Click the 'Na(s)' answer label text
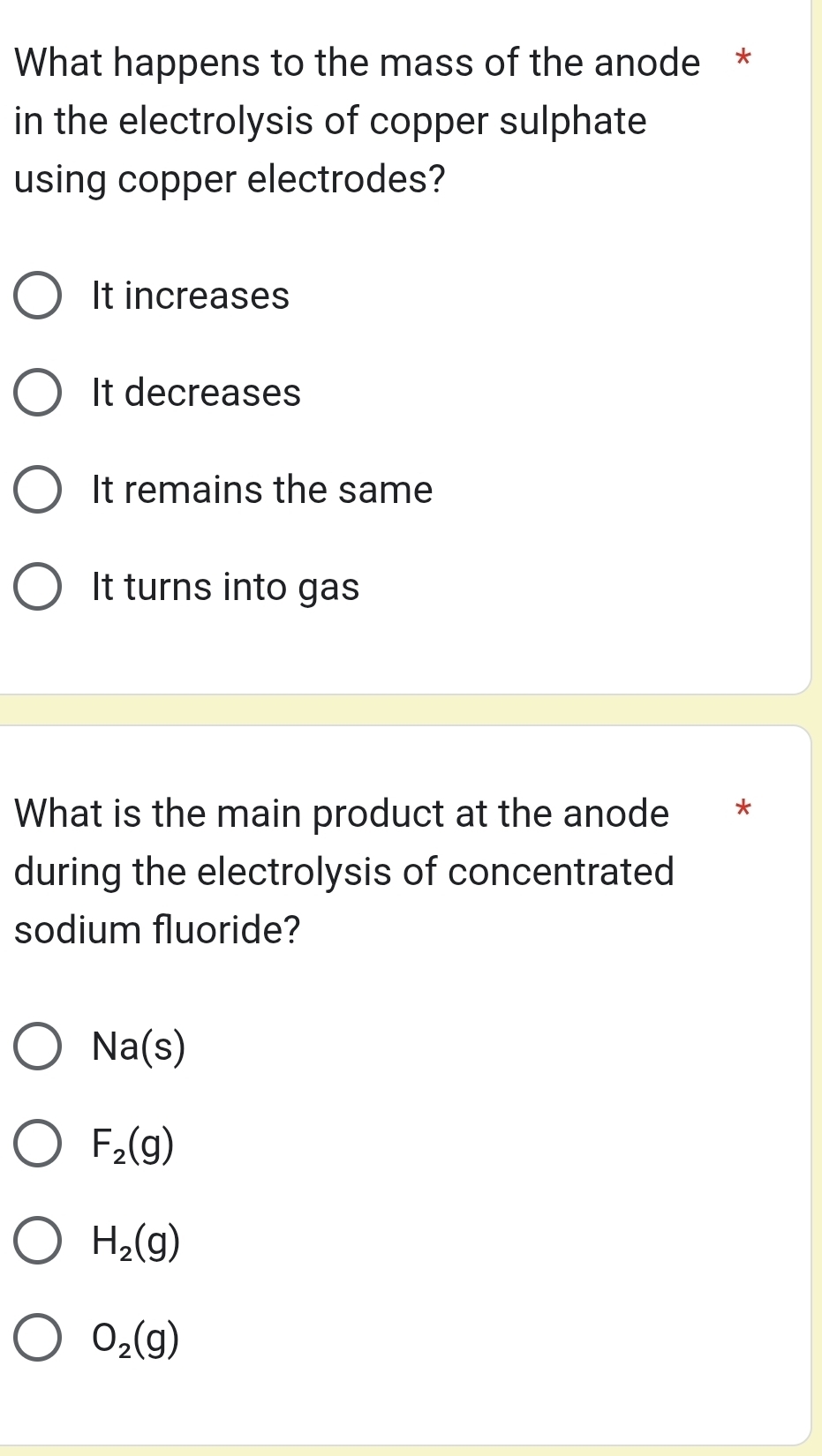This screenshot has width=822, height=1456. 140,1047
